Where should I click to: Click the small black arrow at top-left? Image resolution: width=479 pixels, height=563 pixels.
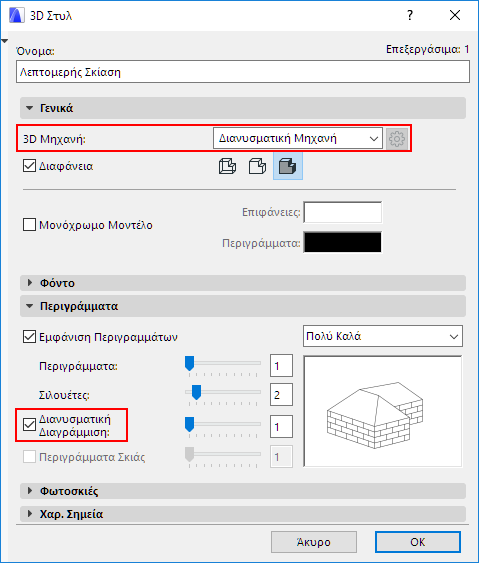tap(5, 41)
